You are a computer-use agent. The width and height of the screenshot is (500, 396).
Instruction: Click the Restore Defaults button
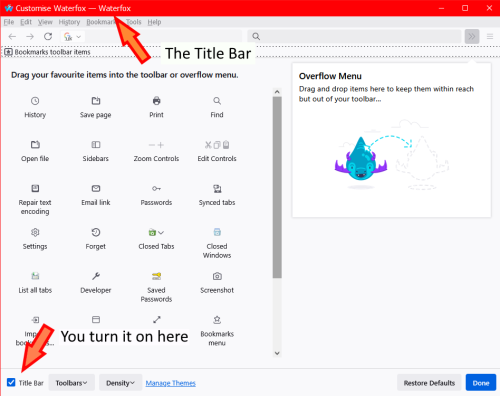click(x=429, y=383)
